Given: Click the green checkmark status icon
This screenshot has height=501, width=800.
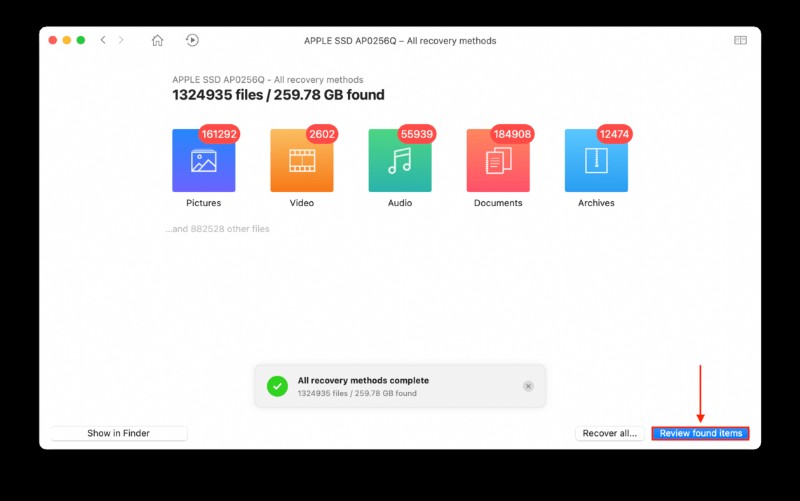Looking at the screenshot, I should coord(278,386).
